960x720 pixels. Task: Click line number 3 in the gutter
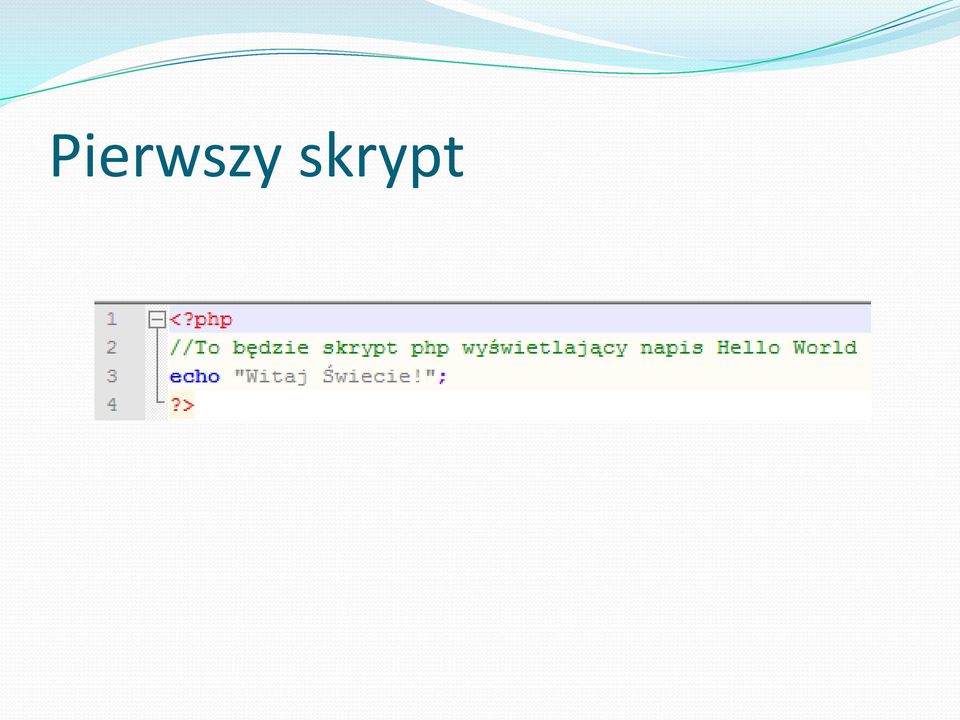pos(111,376)
